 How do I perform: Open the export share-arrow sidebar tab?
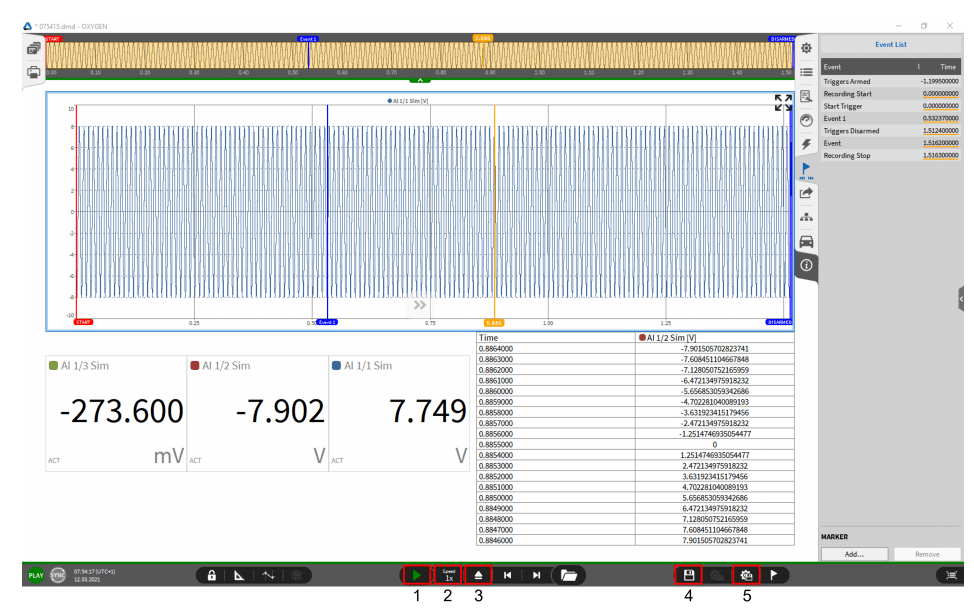806,193
